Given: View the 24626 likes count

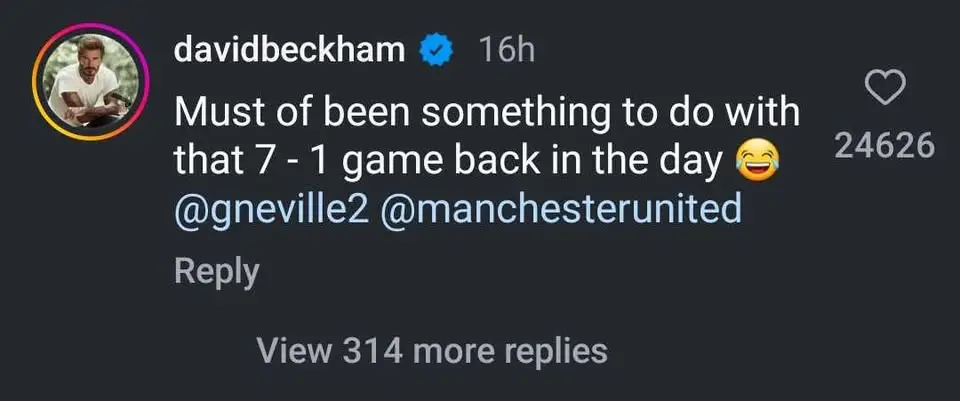Looking at the screenshot, I should [x=883, y=147].
